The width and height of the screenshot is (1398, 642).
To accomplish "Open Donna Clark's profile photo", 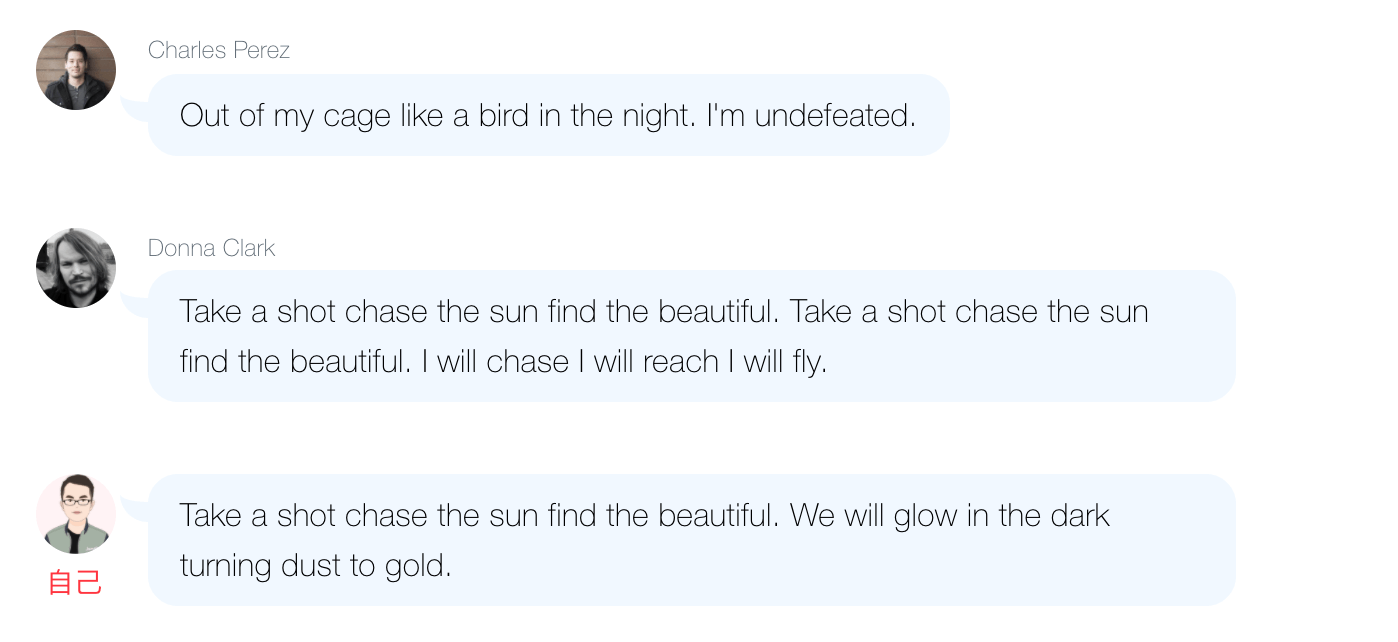I will click(76, 268).
